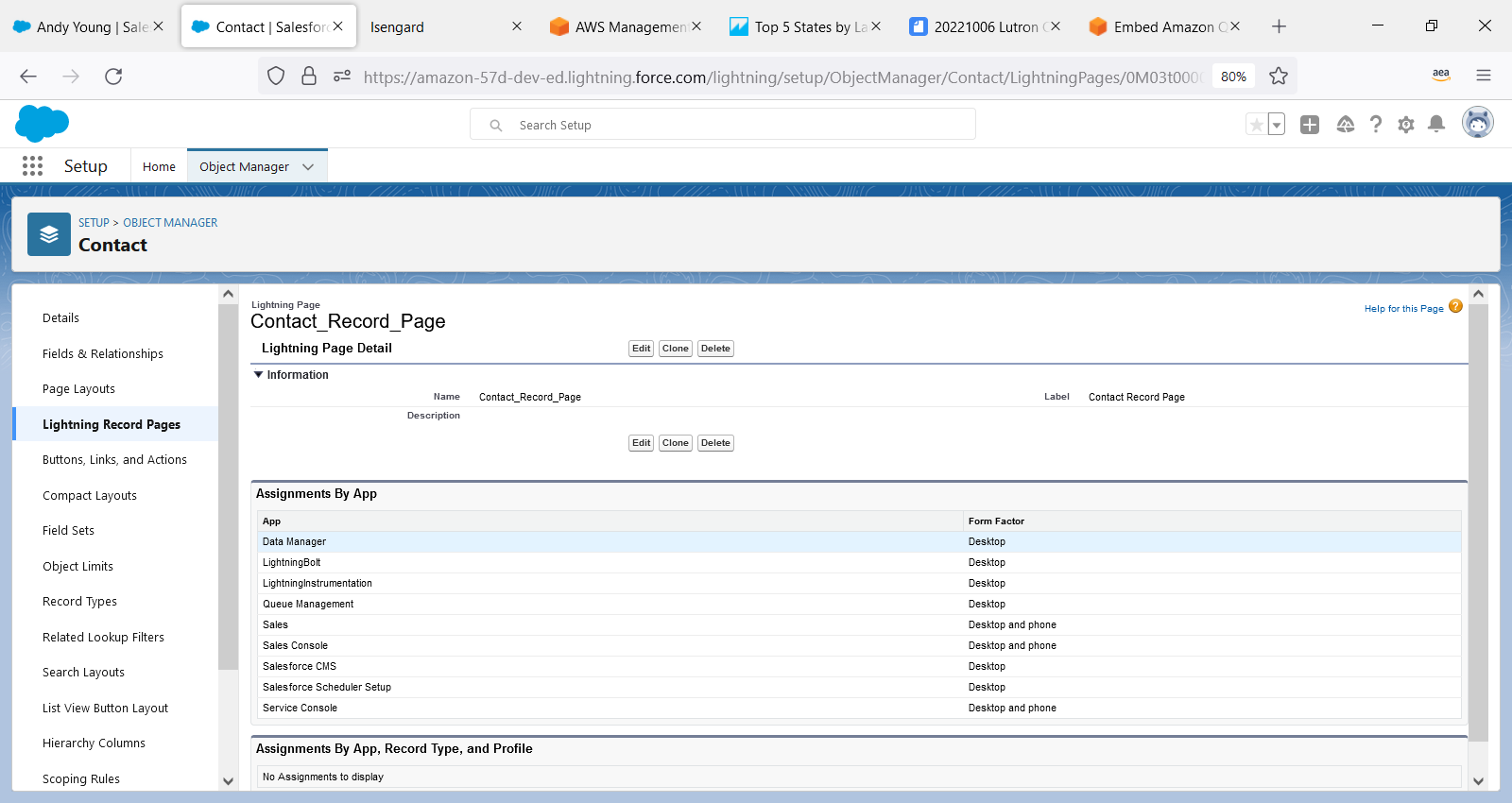Click the Salesforce cloud logo
This screenshot has height=803, width=1512.
tap(42, 124)
